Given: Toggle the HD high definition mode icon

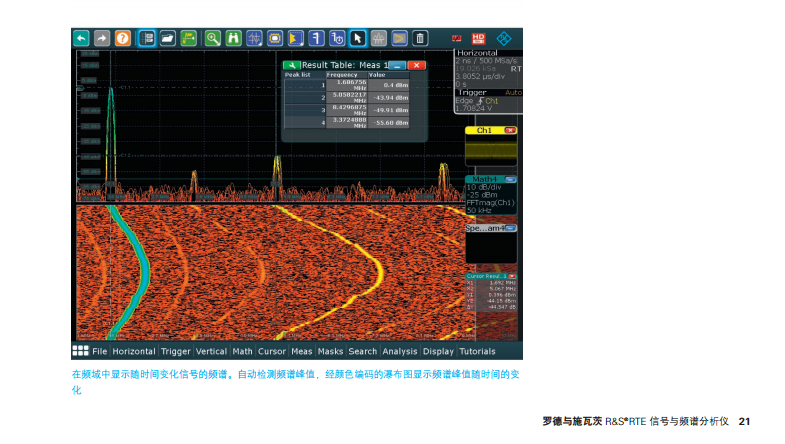Looking at the screenshot, I should tap(479, 39).
